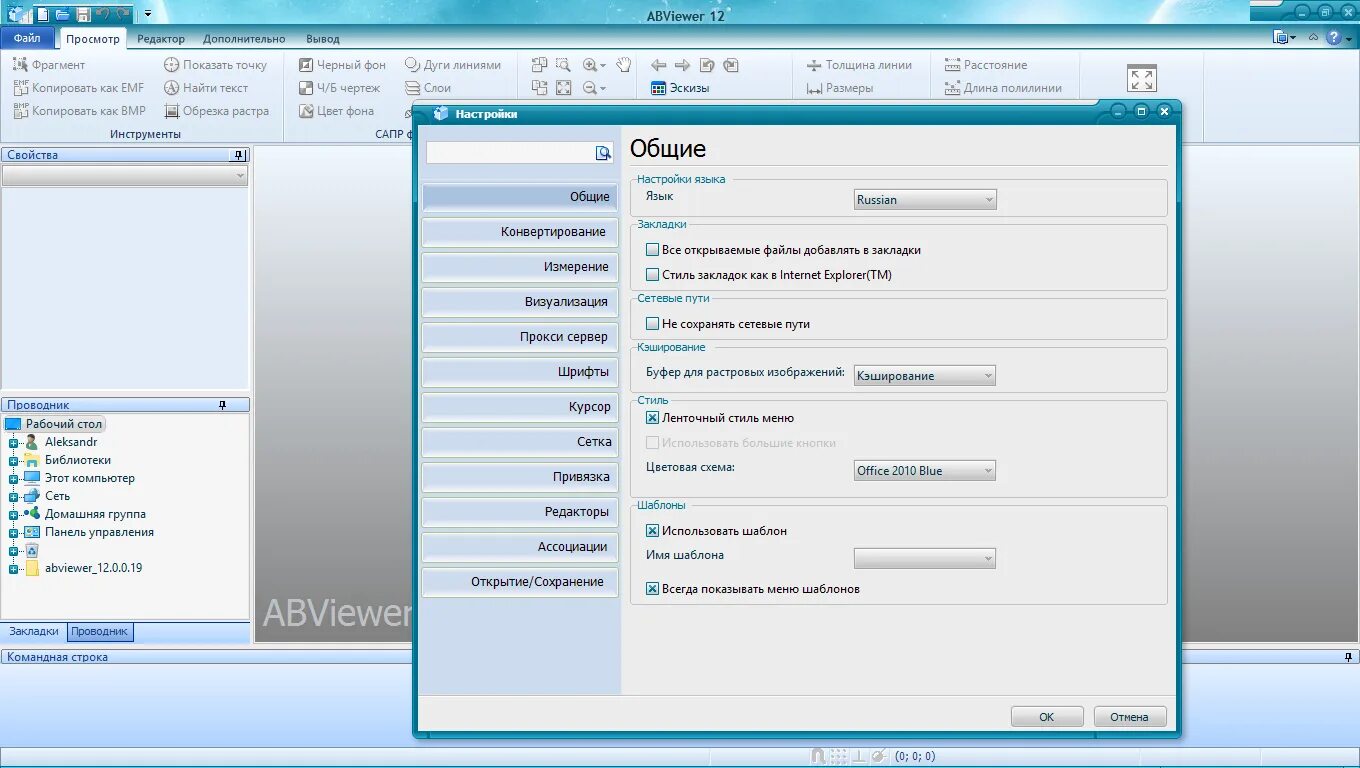The image size is (1360, 768).
Task: Click the Undo arrow in quick access toolbar
Action: (x=103, y=14)
